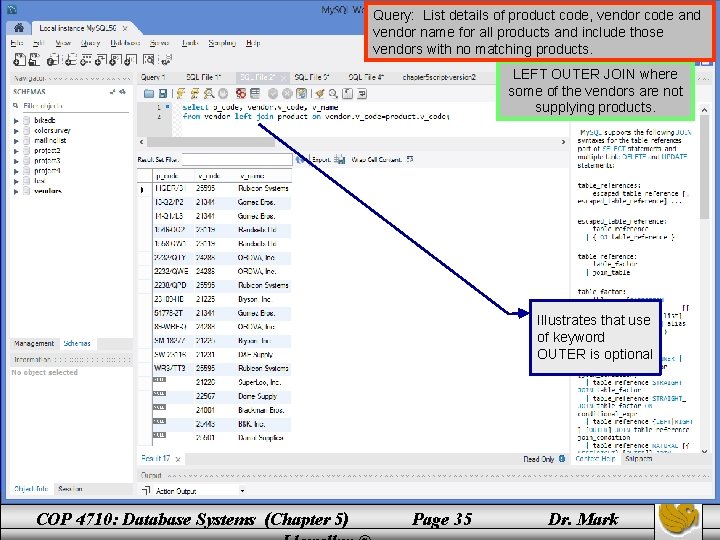Stop the running query
This screenshot has height=540, width=720.
point(223,94)
